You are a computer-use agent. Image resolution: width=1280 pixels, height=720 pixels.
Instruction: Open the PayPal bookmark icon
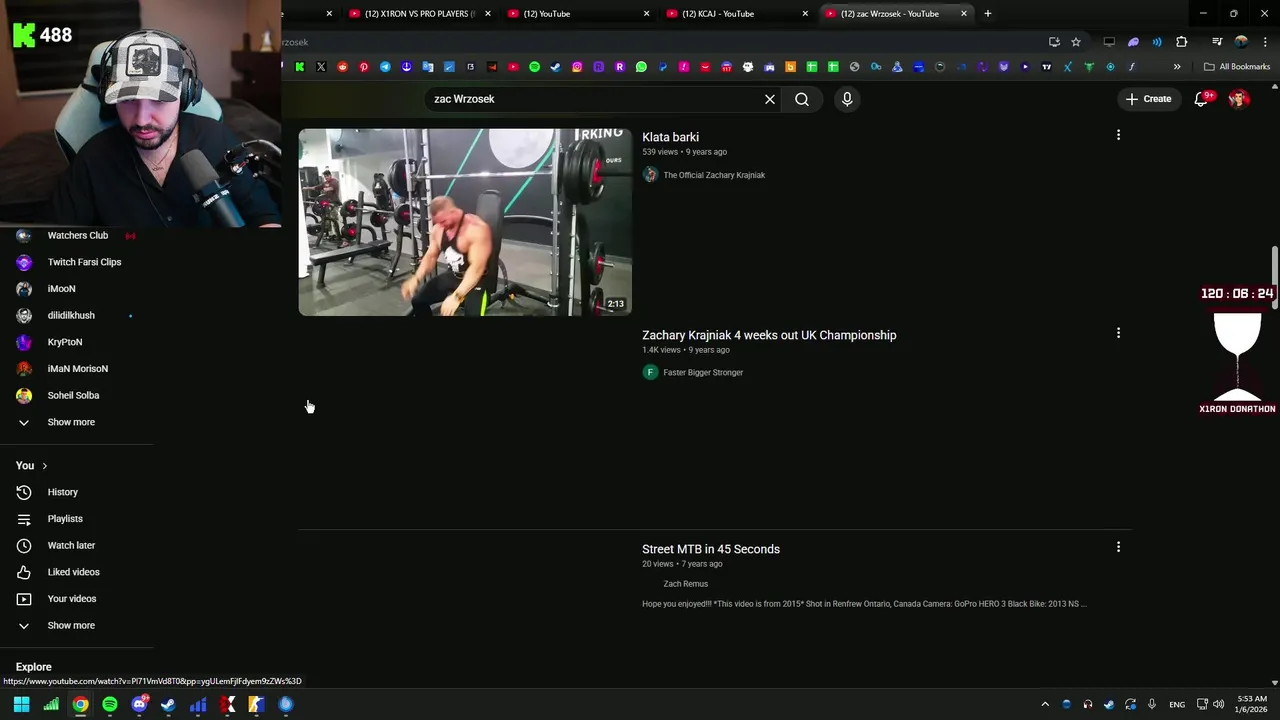(662, 67)
